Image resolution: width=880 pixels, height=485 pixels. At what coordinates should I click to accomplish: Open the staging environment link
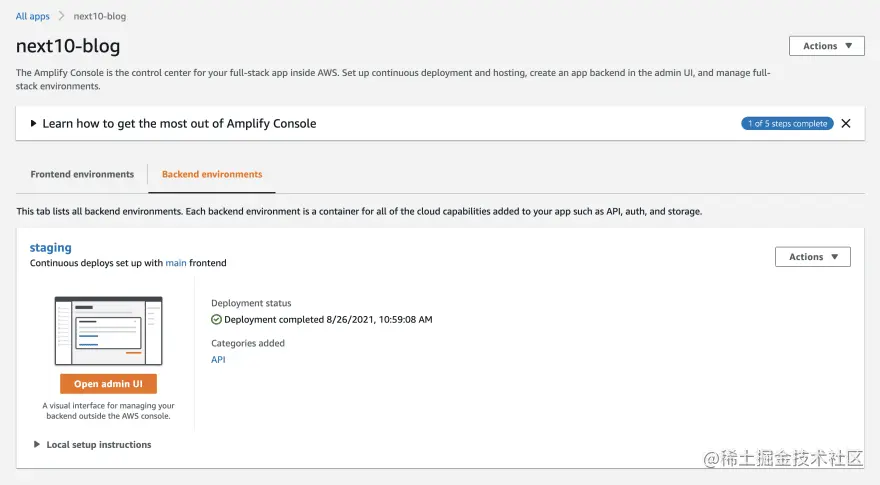[51, 247]
